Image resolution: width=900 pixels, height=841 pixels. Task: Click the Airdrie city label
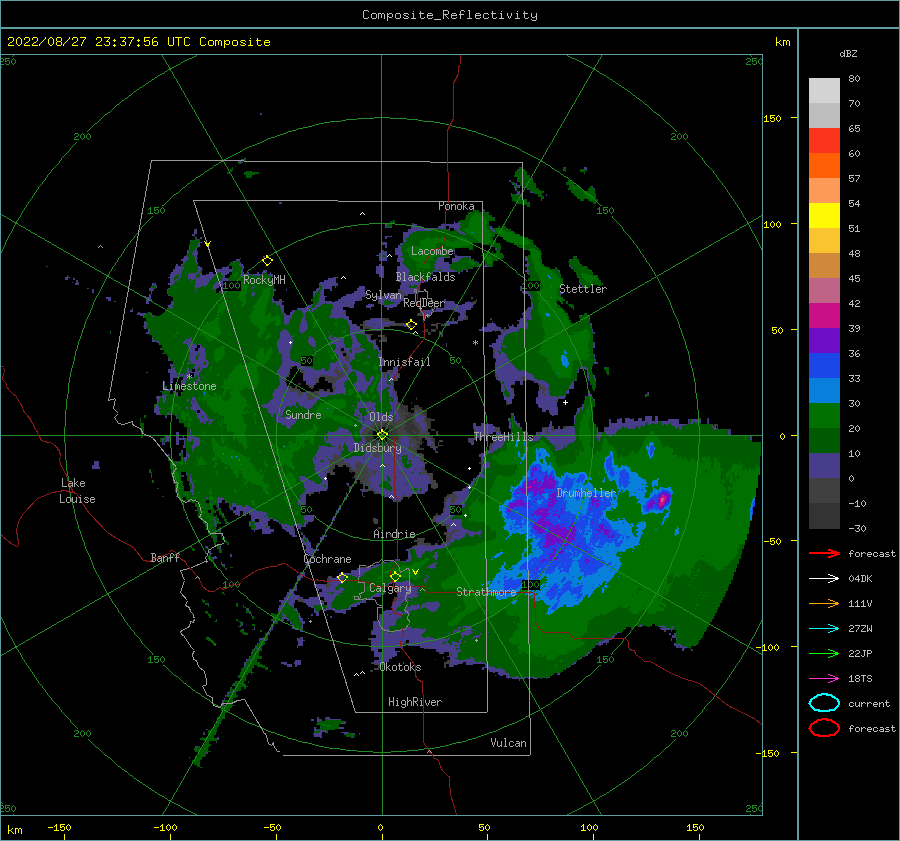[x=394, y=534]
